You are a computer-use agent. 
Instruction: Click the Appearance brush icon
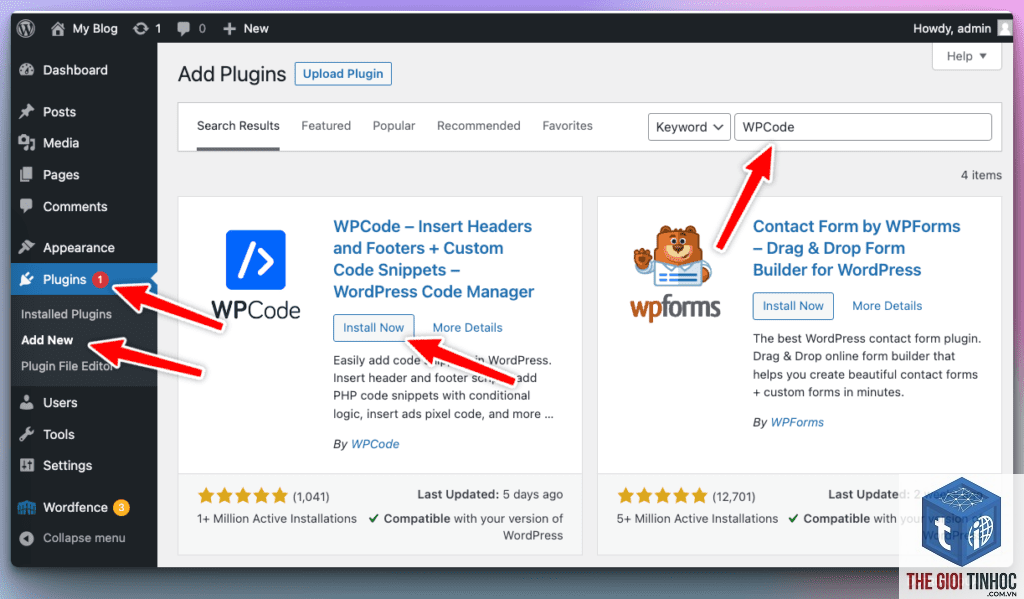[x=27, y=247]
